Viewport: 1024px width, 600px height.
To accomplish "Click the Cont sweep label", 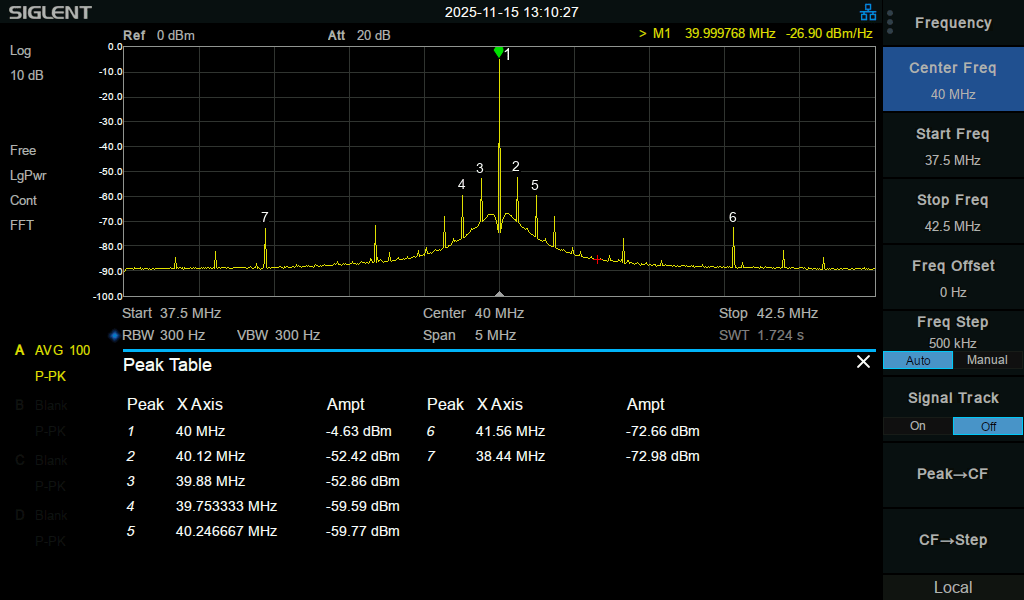I will [x=24, y=200].
